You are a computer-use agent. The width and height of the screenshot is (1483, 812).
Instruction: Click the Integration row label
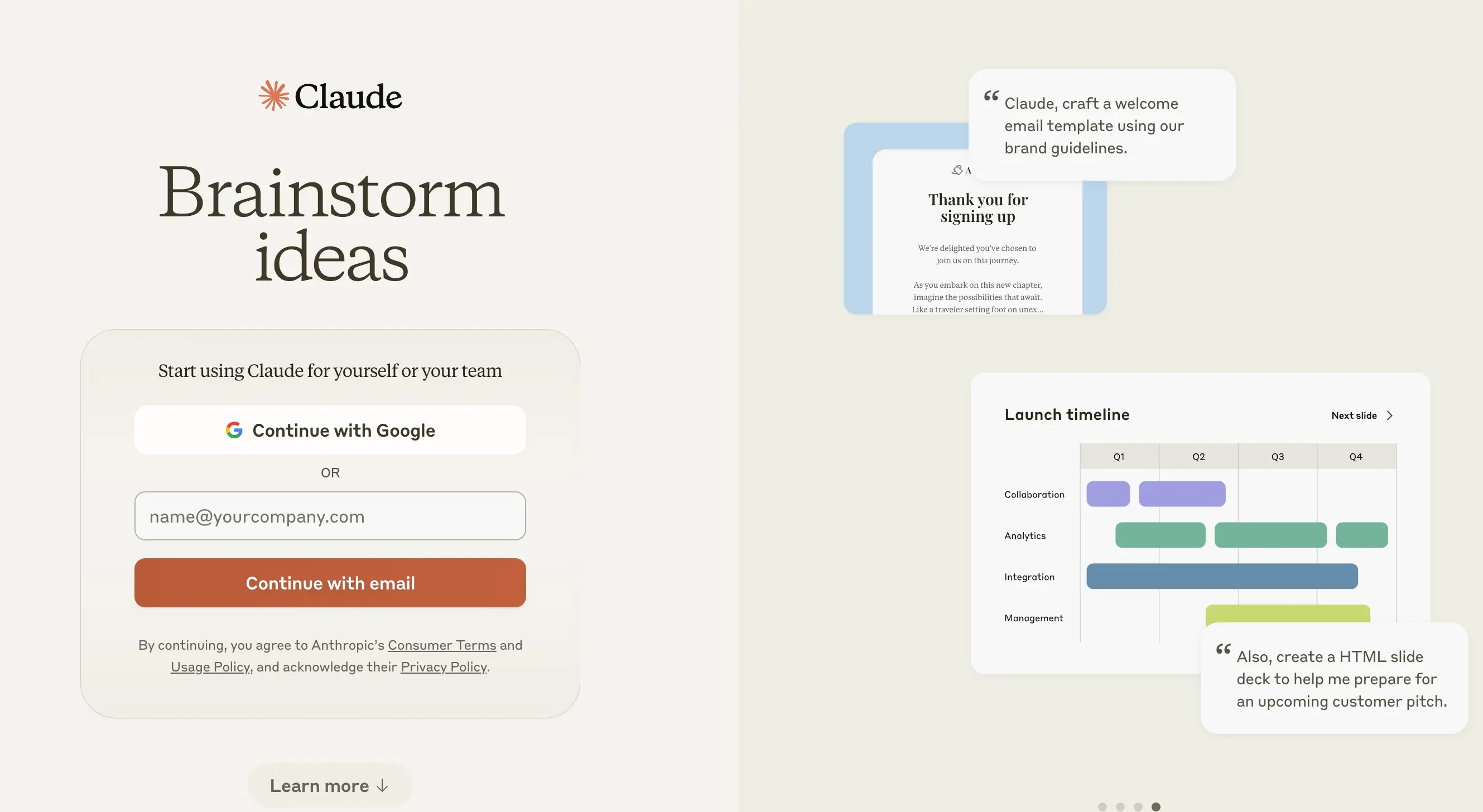(1029, 577)
